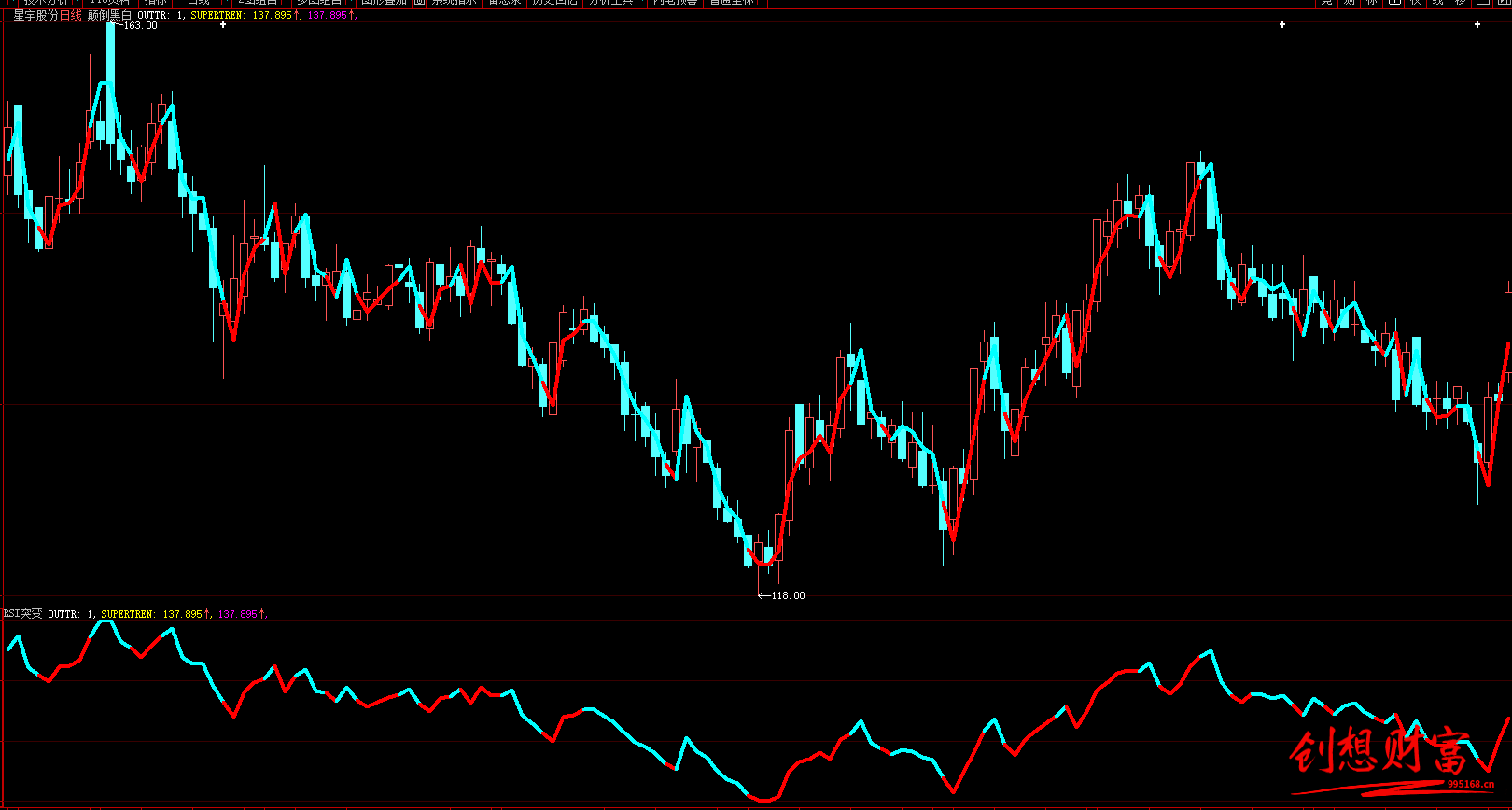This screenshot has width=1512, height=810.
Task: Open the 多图组合 toolbar tab
Action: tap(319, 3)
